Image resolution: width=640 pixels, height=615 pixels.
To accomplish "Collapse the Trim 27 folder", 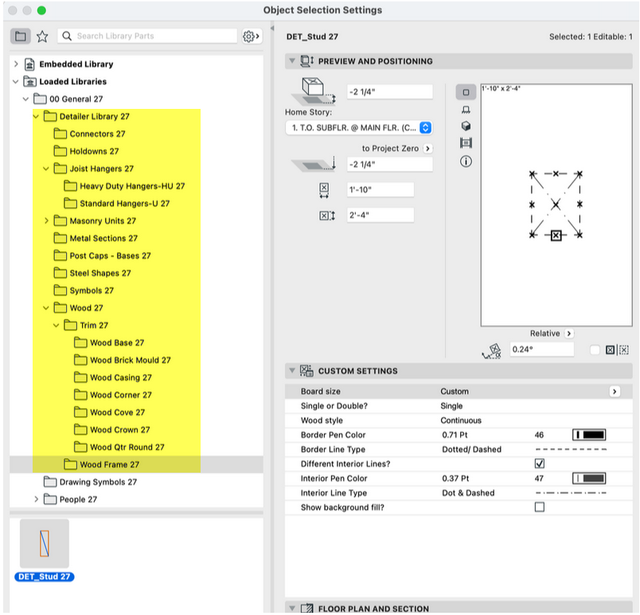I will (x=56, y=325).
